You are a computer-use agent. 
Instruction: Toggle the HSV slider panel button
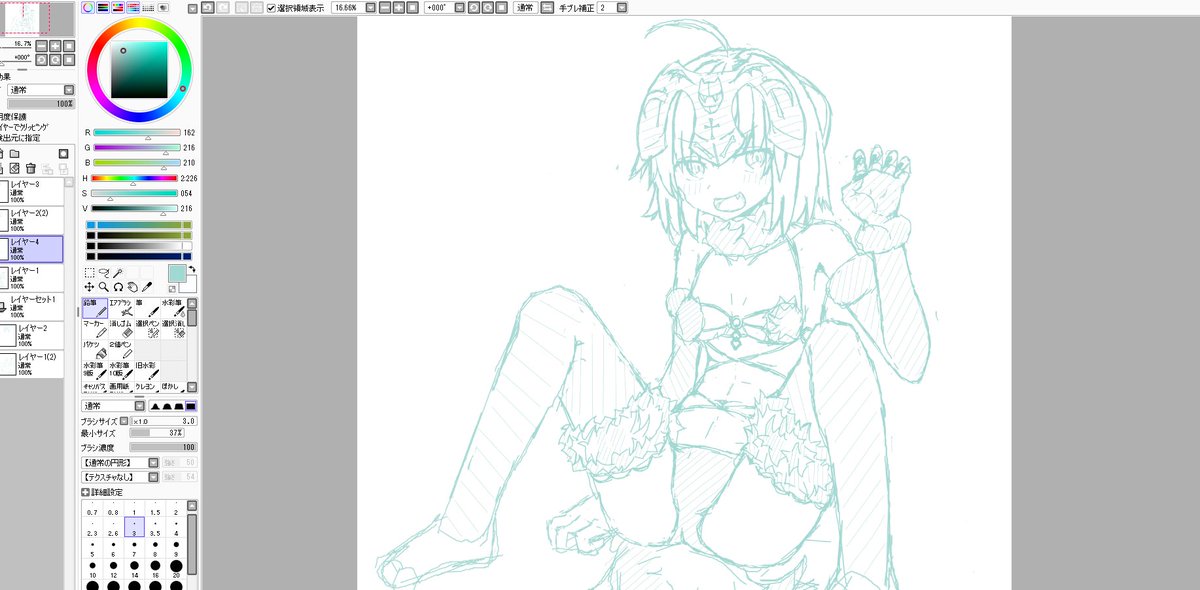pyautogui.click(x=118, y=7)
